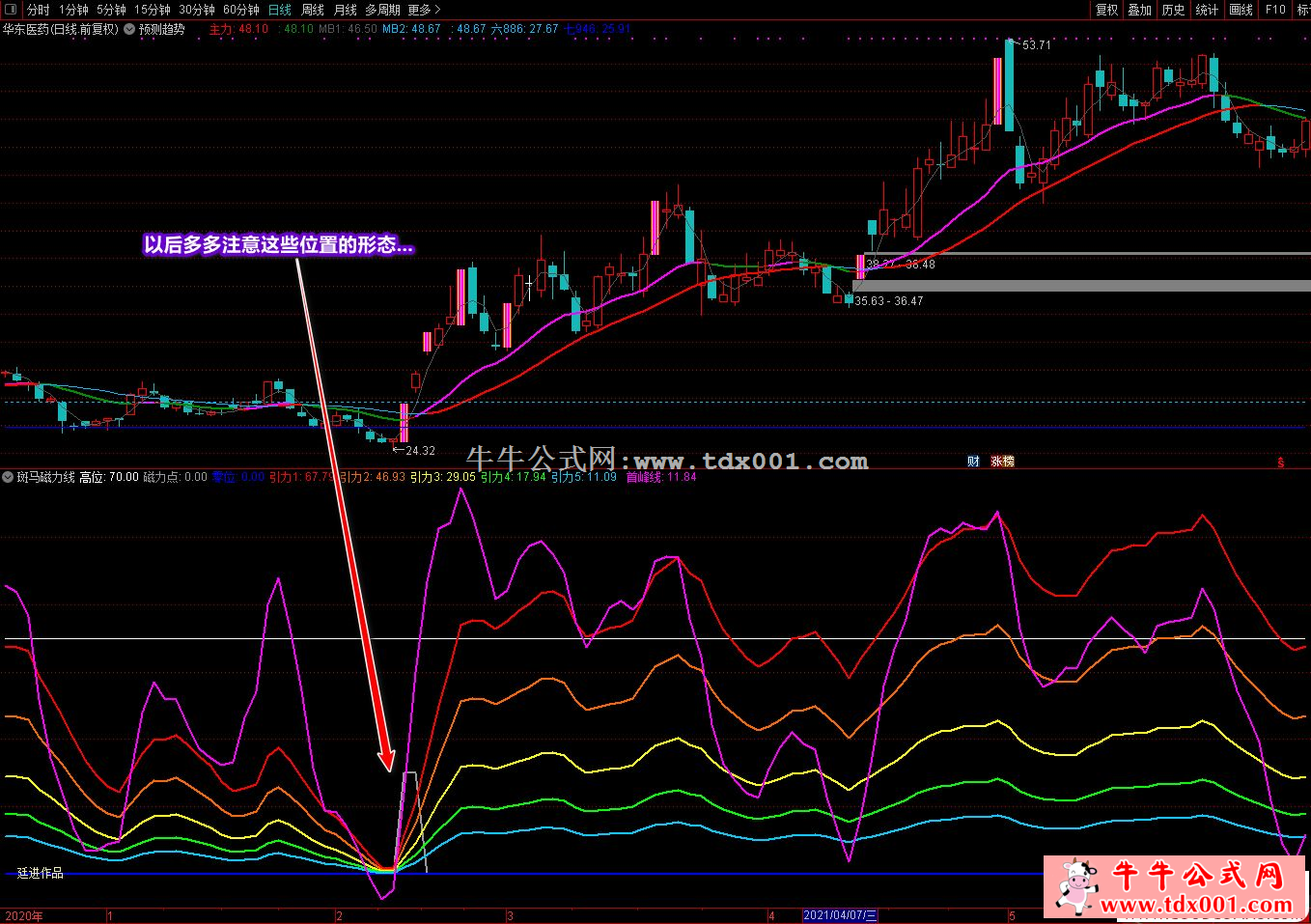Click the red $ marker icon
Screen dimensions: 1311x924
coord(1280,462)
